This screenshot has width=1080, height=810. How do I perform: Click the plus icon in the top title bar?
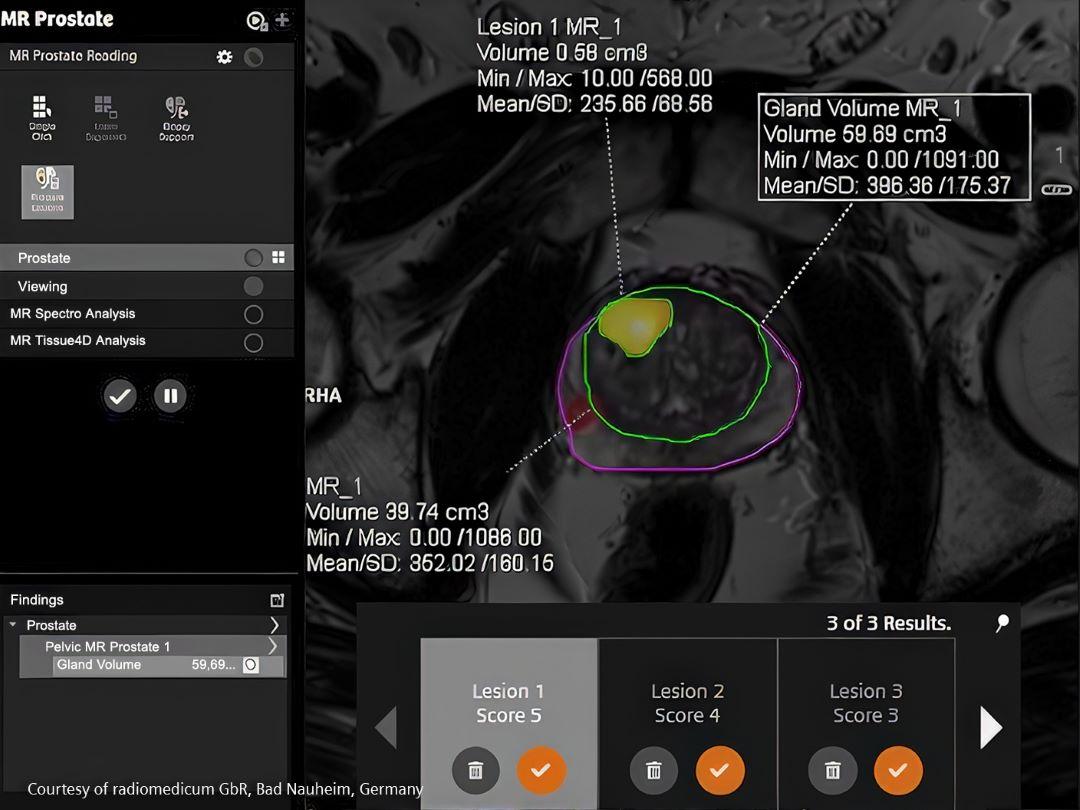click(283, 18)
